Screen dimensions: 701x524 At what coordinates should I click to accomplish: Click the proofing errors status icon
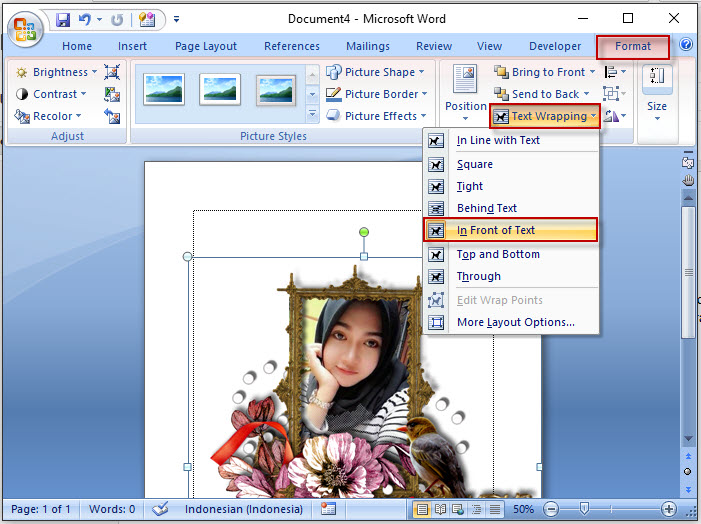[x=160, y=509]
